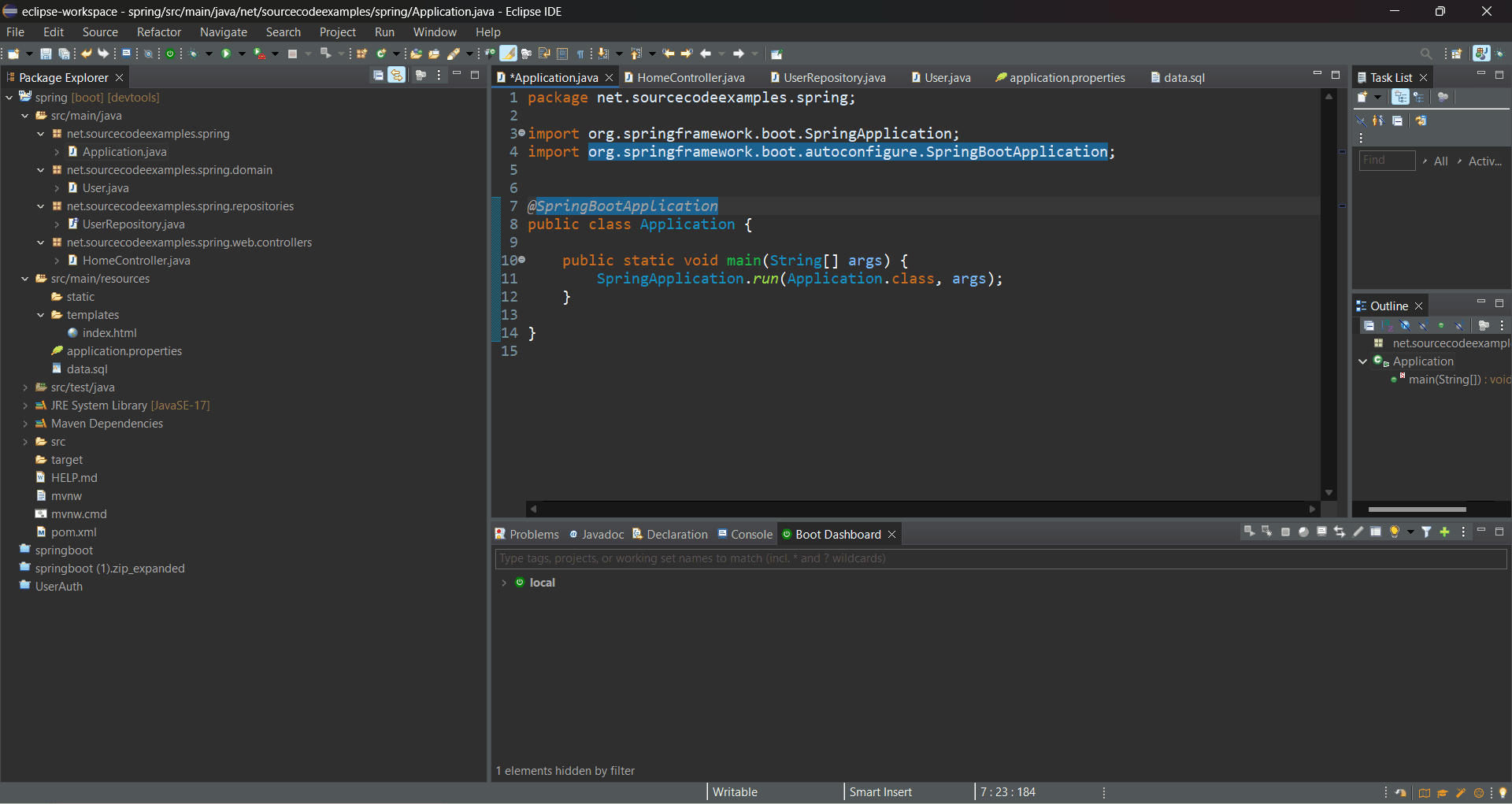Viewport: 1512px width, 804px height.
Task: Switch to the HomeController.java editor tab
Action: click(x=690, y=77)
